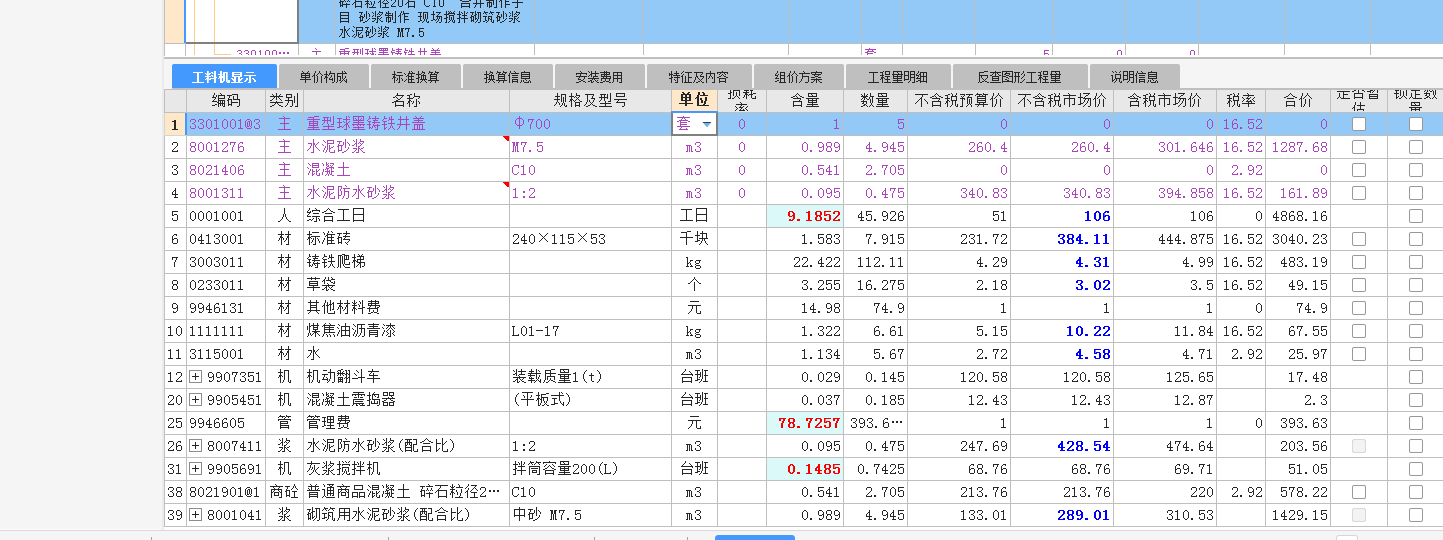Open the 工程量明细 tab
1443x540 pixels.
tap(897, 77)
